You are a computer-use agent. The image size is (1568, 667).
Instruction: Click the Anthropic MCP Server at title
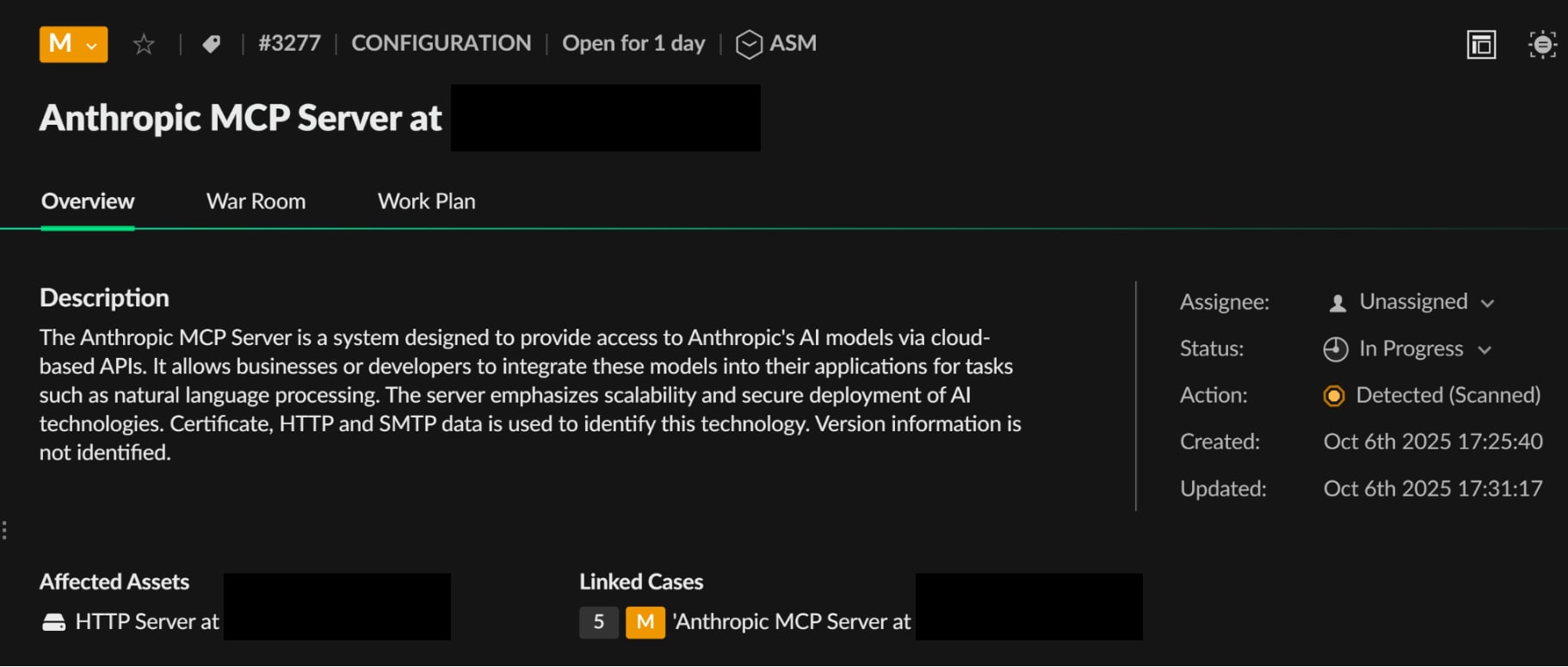tap(240, 118)
